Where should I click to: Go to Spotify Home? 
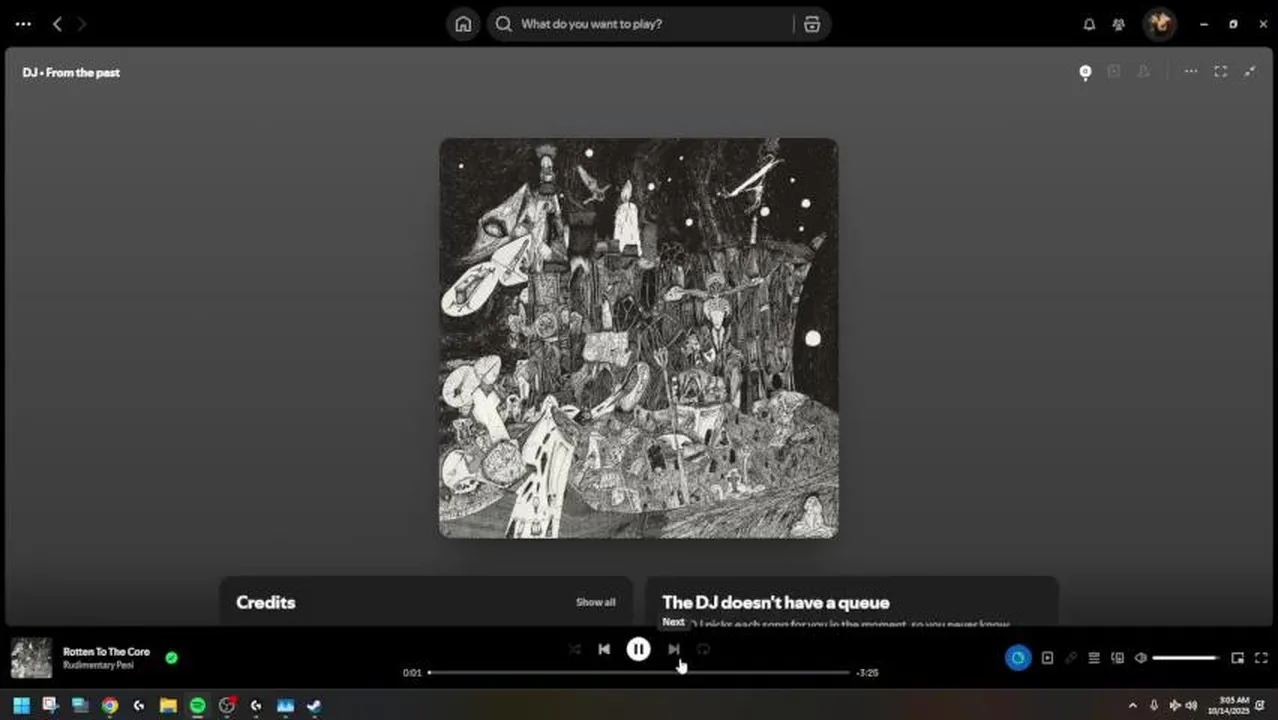463,24
